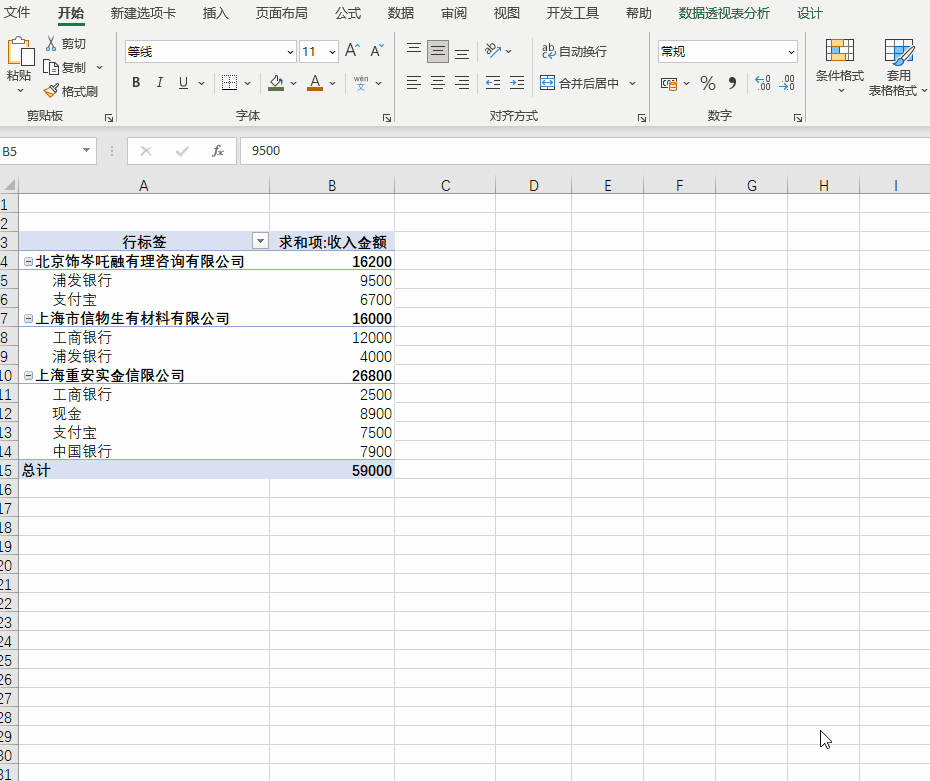
Task: Align text to vertical middle
Action: coord(438,51)
